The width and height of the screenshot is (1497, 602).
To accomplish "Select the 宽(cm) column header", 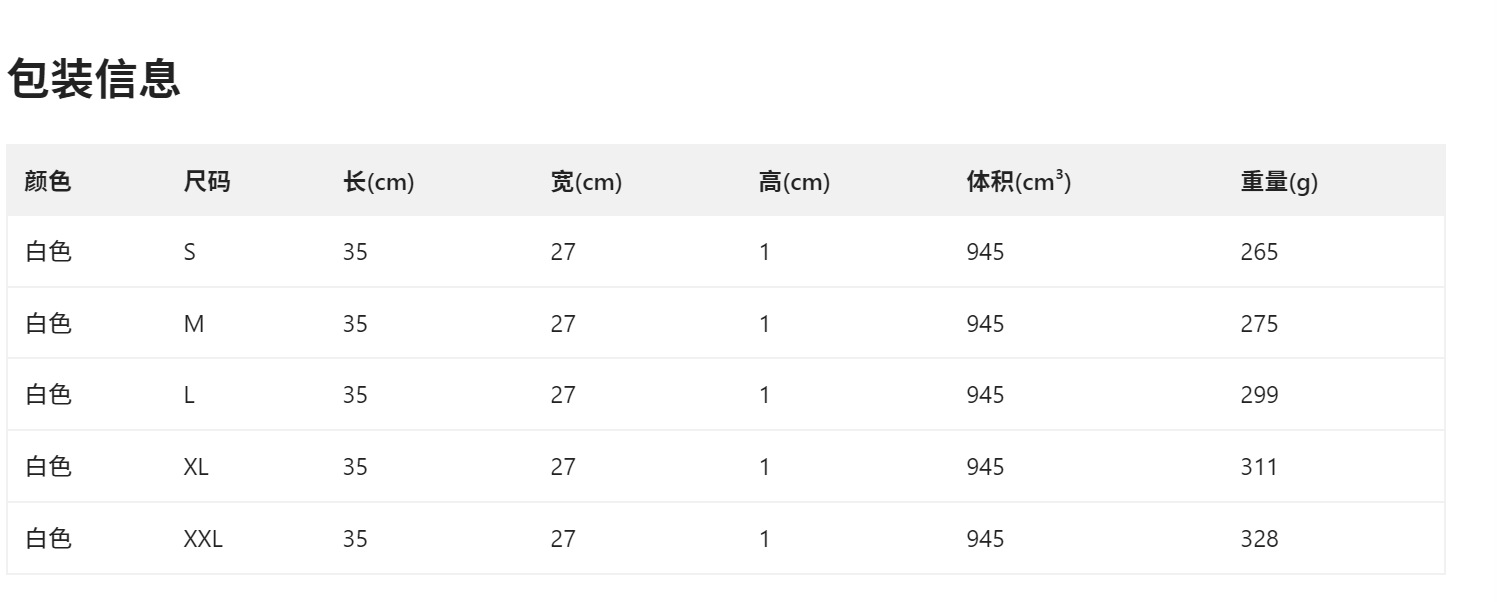I will (x=586, y=182).
